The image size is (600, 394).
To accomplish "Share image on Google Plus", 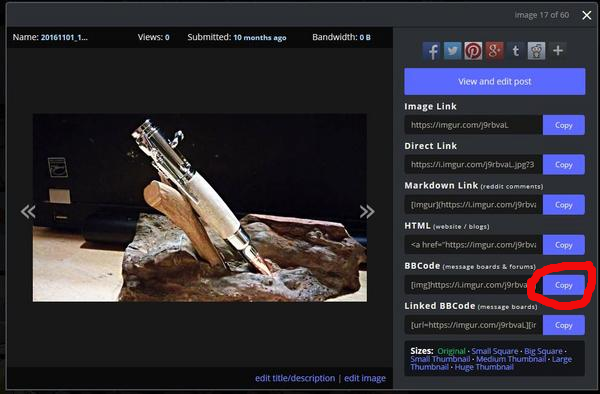I will coord(494,51).
